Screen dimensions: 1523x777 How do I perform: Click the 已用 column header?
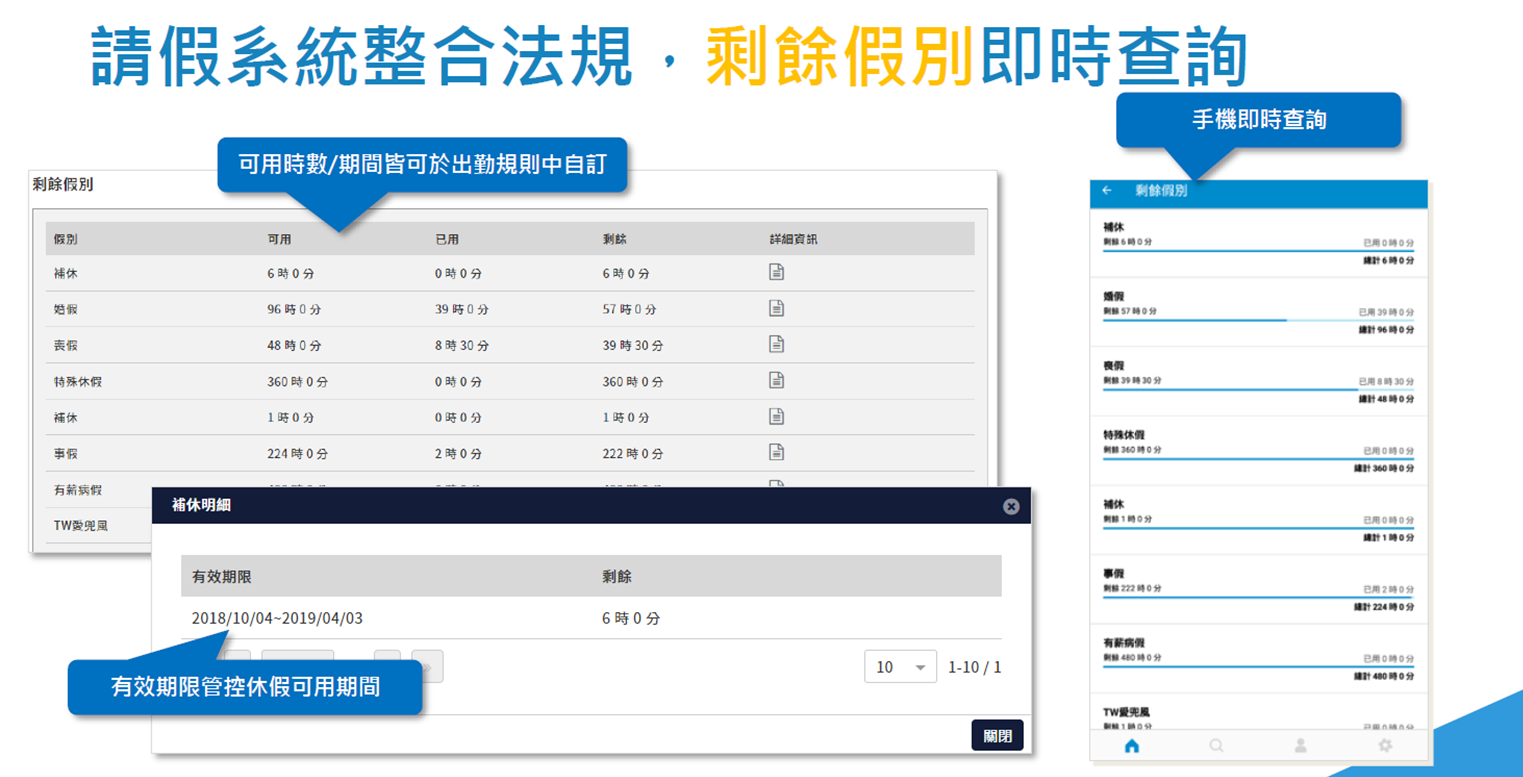[x=447, y=239]
